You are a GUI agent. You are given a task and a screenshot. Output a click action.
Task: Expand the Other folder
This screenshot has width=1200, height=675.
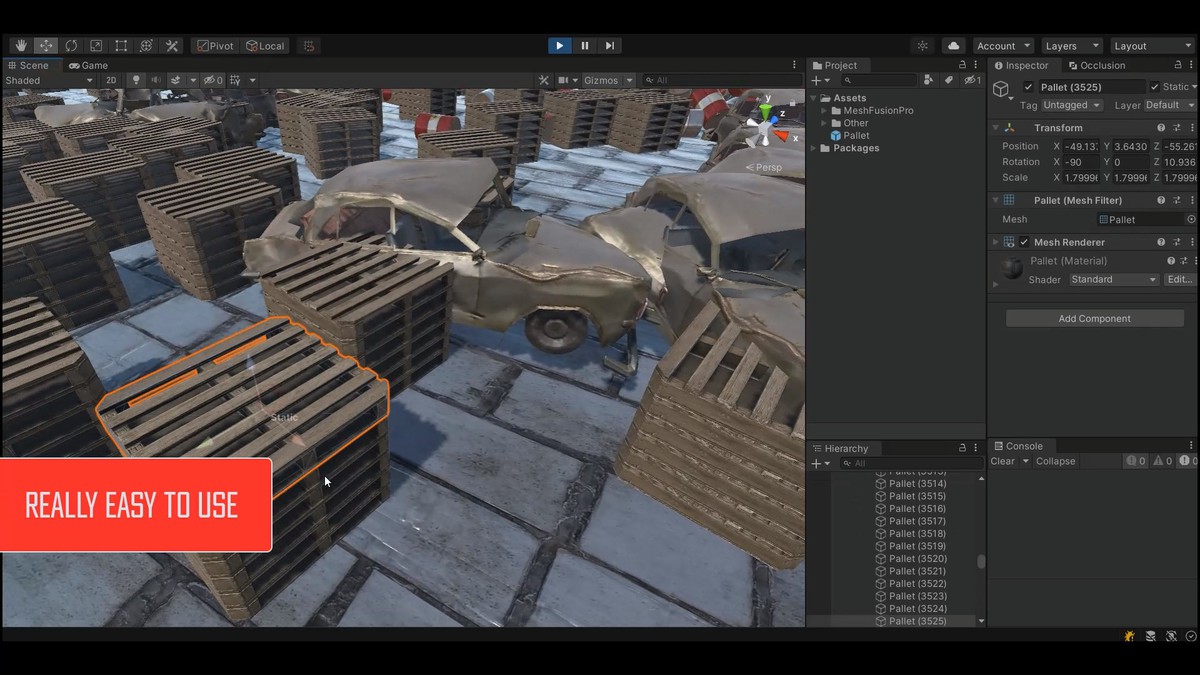pos(824,123)
